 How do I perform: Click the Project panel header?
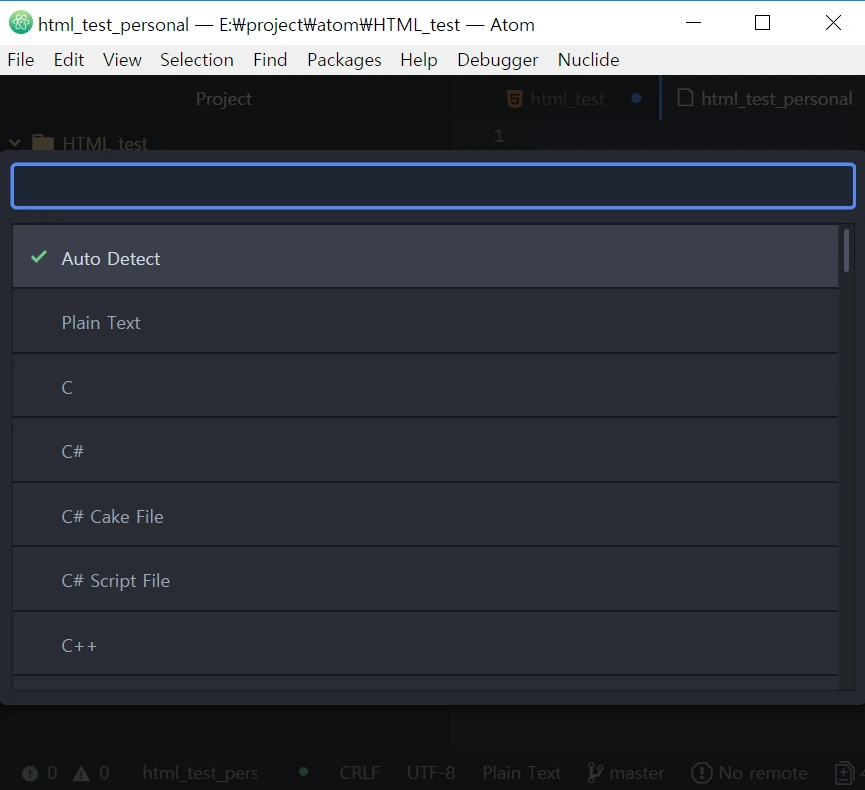tap(224, 99)
